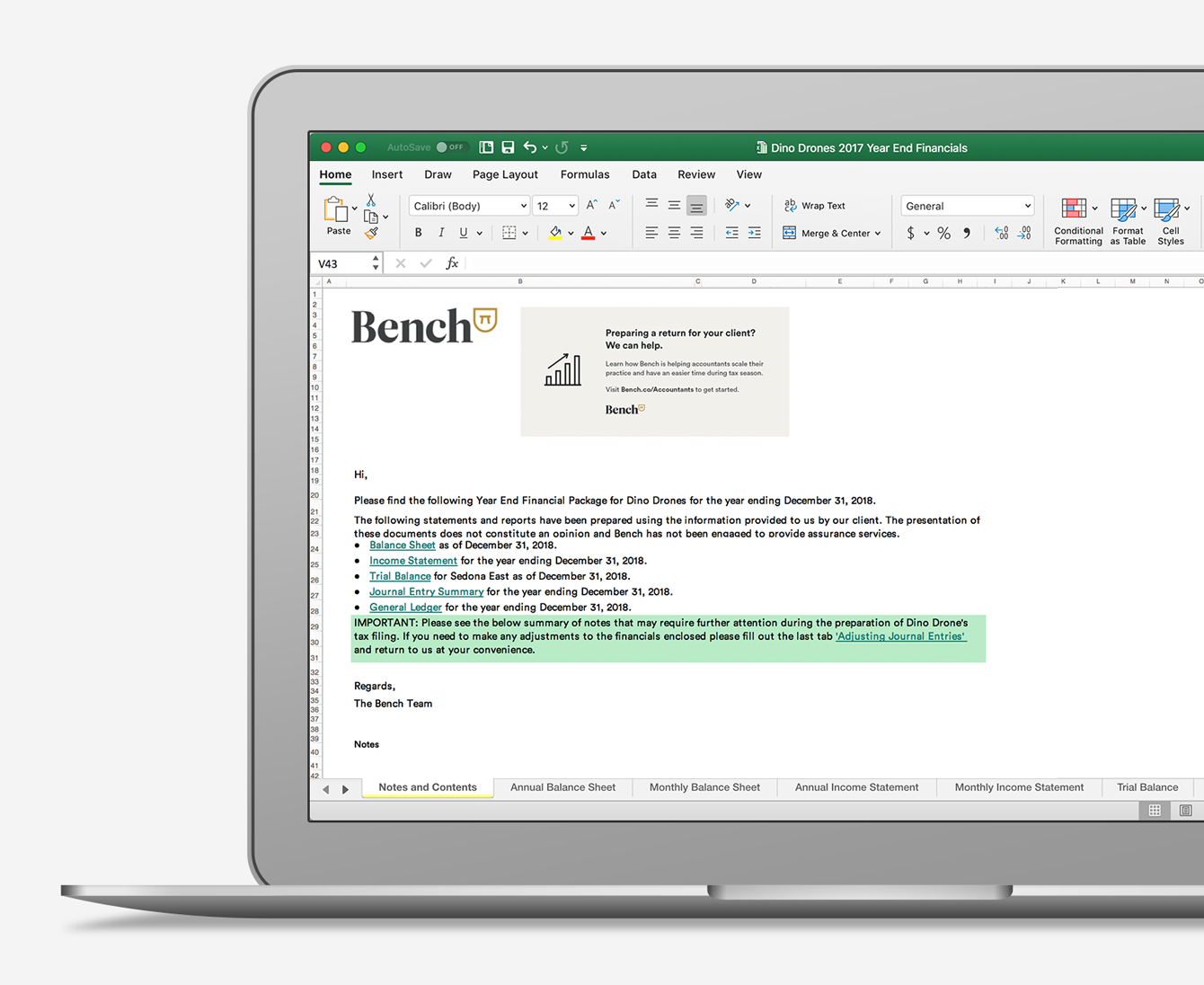Select the Format Painter icon
This screenshot has height=985, width=1204.
[x=373, y=235]
